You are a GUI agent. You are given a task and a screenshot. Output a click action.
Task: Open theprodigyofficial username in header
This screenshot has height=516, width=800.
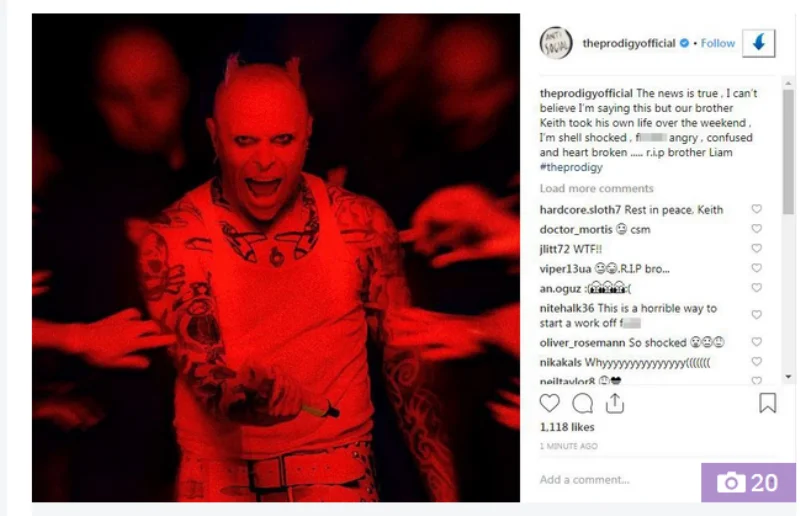coord(629,43)
